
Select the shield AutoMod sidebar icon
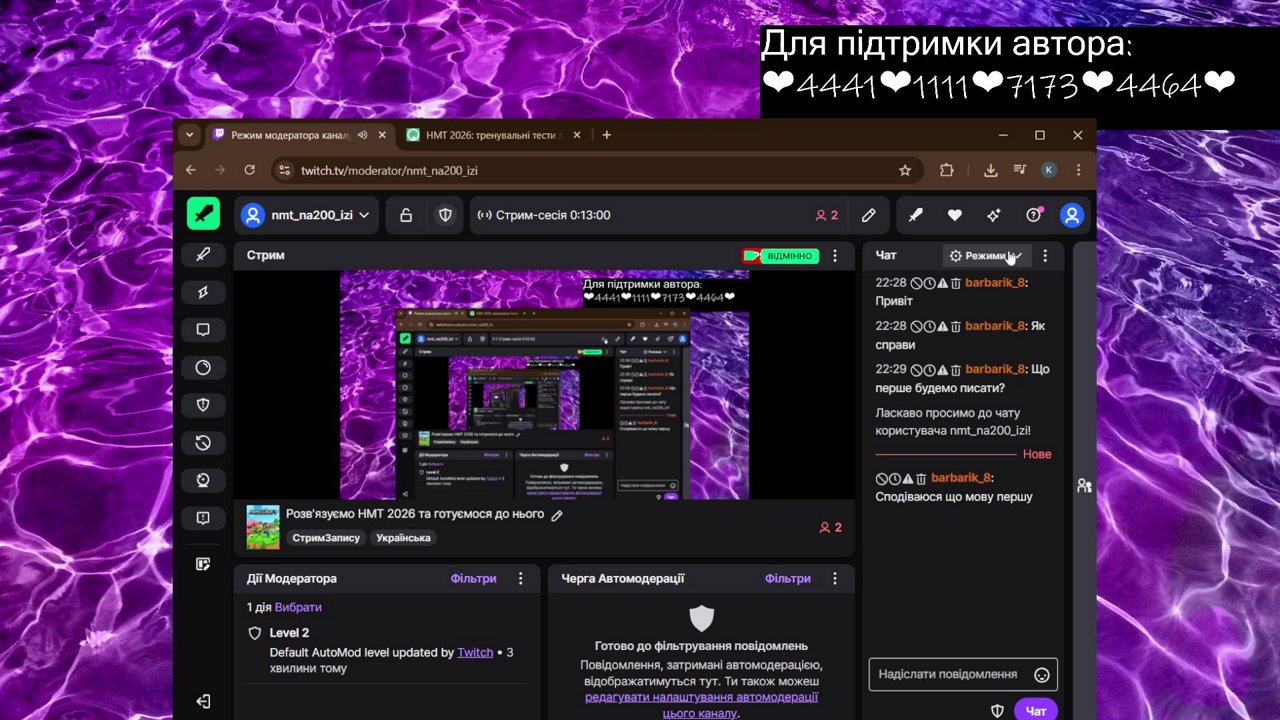pyautogui.click(x=203, y=405)
